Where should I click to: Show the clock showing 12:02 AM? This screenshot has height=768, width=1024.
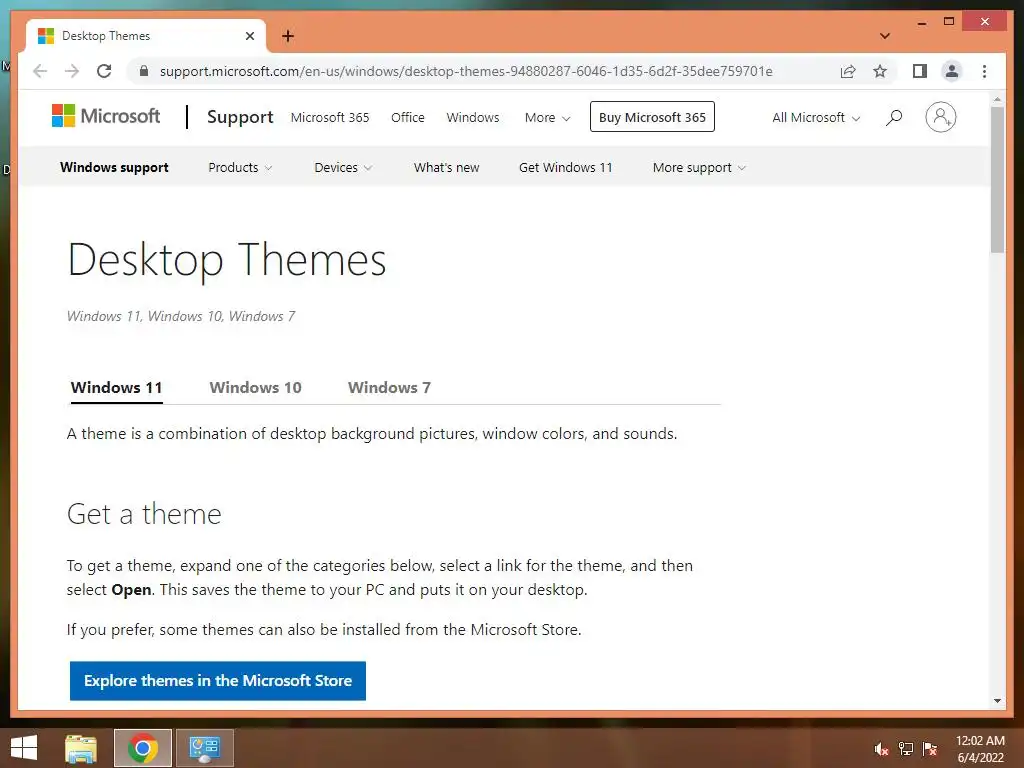[x=980, y=749]
